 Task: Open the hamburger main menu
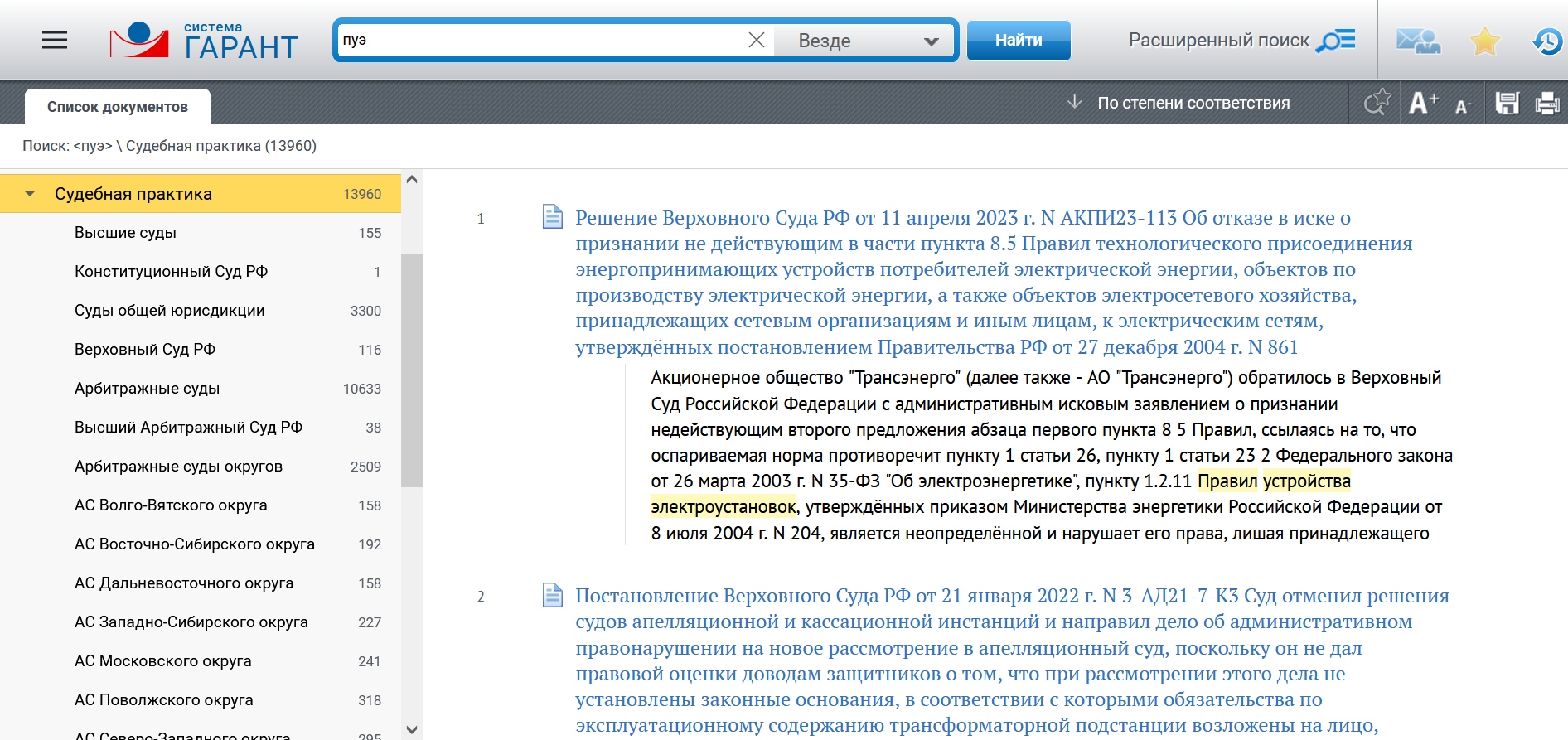tap(55, 40)
